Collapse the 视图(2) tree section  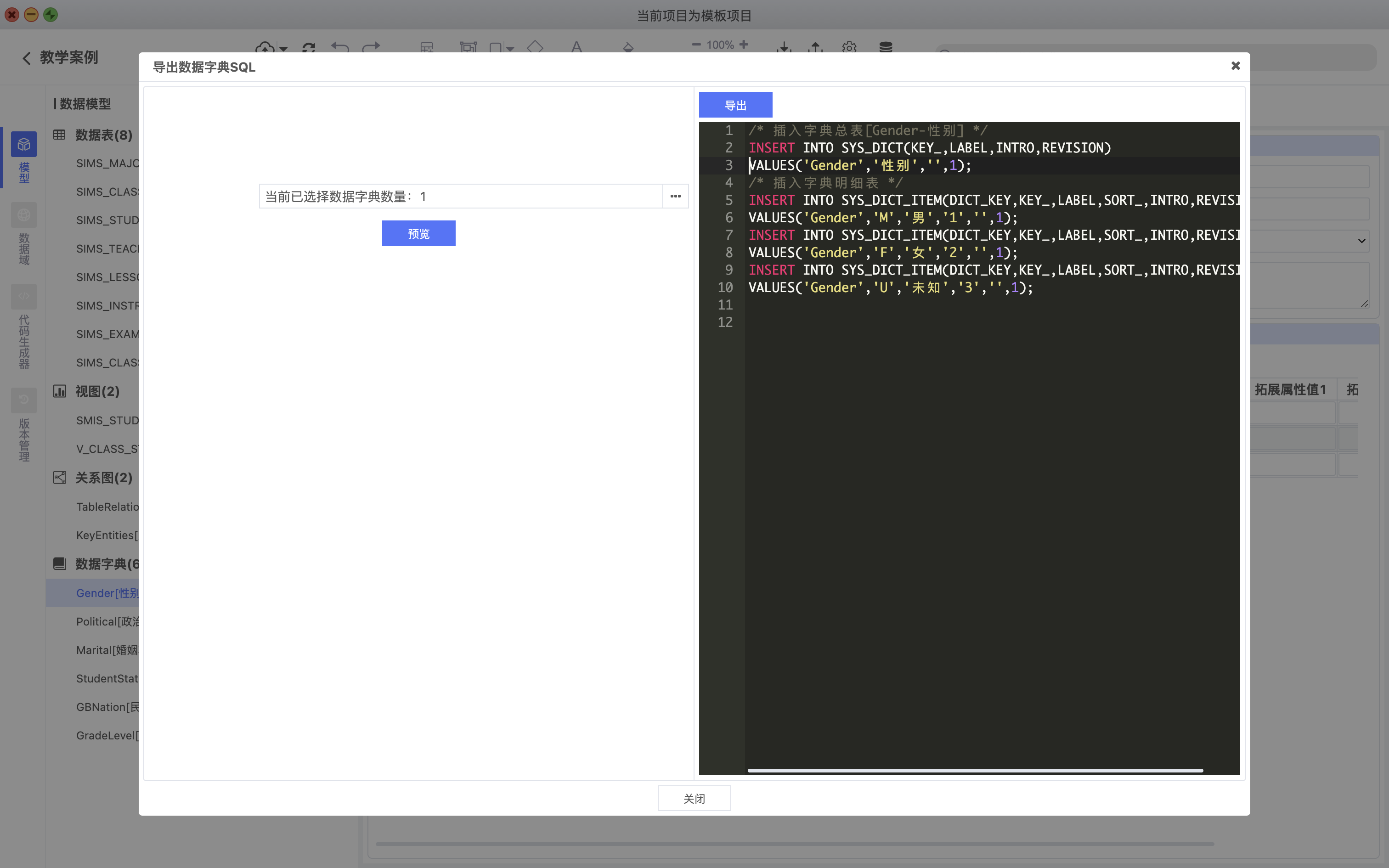[x=97, y=391]
